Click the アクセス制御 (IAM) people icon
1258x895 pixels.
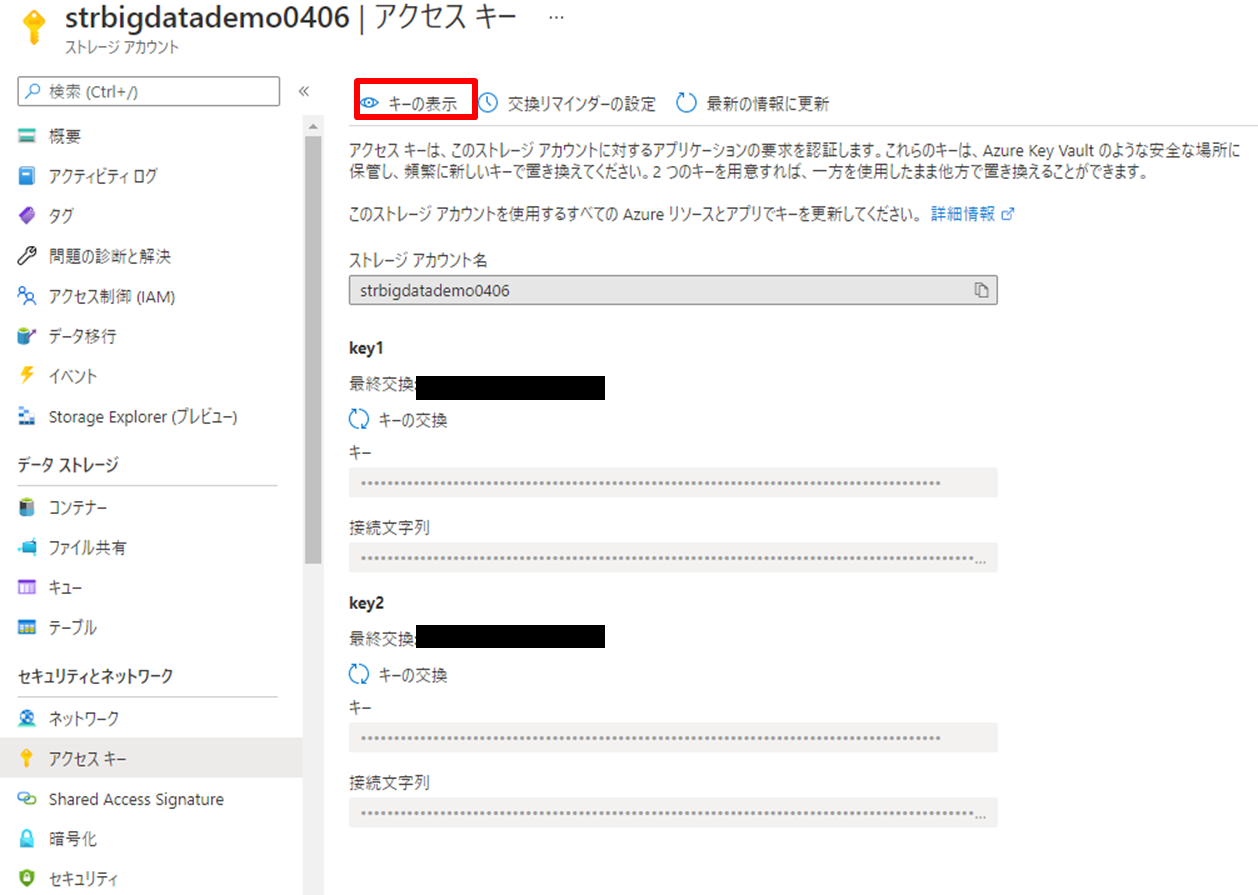tap(27, 296)
